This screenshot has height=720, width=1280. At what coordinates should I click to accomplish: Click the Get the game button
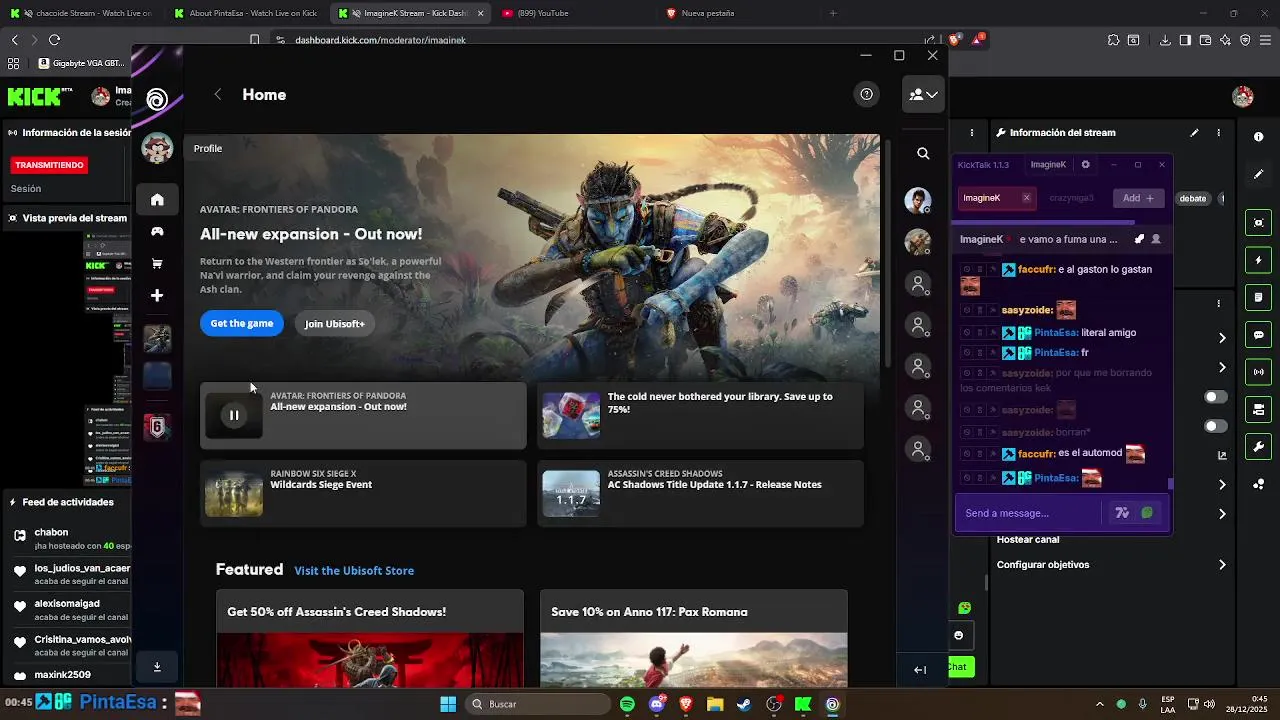point(242,323)
